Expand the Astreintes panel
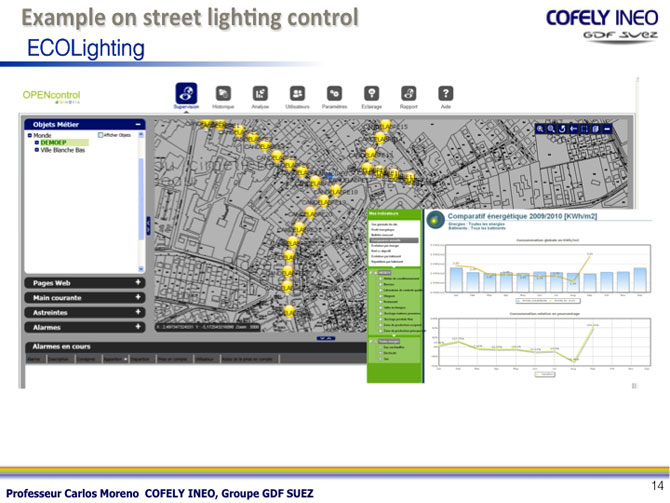The image size is (670, 503). [x=138, y=312]
